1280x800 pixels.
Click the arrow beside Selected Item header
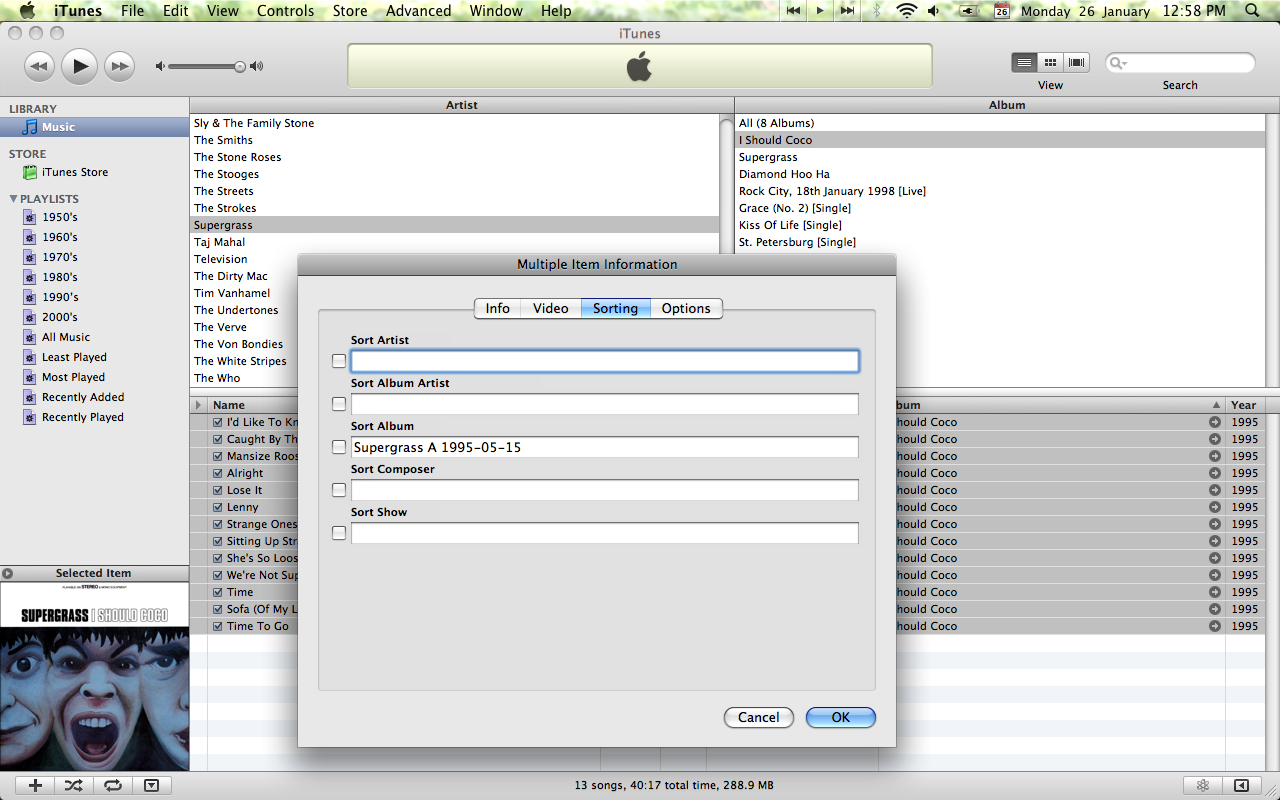point(7,573)
